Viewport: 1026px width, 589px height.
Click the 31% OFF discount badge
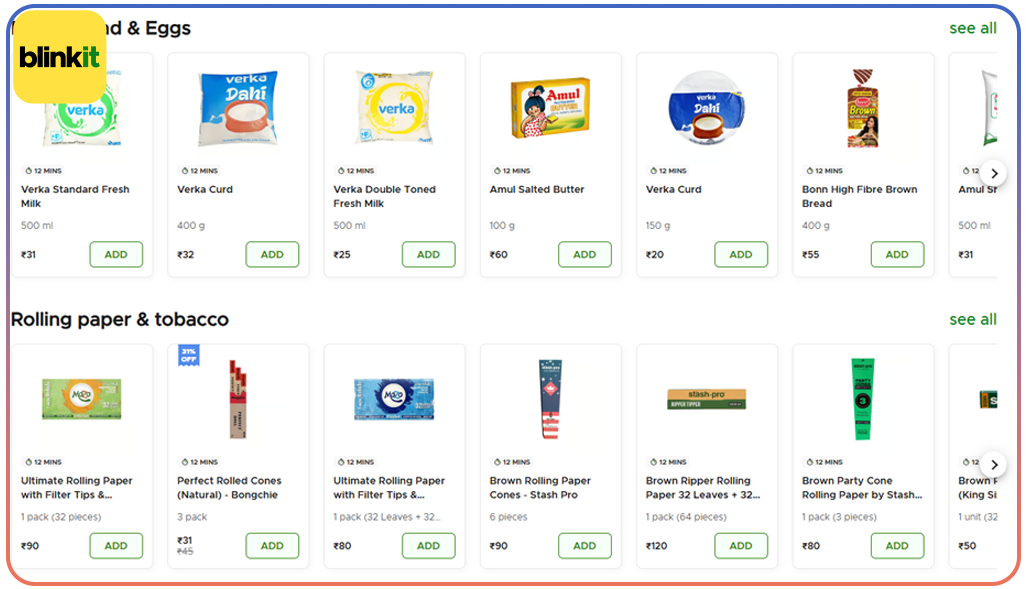pos(188,355)
